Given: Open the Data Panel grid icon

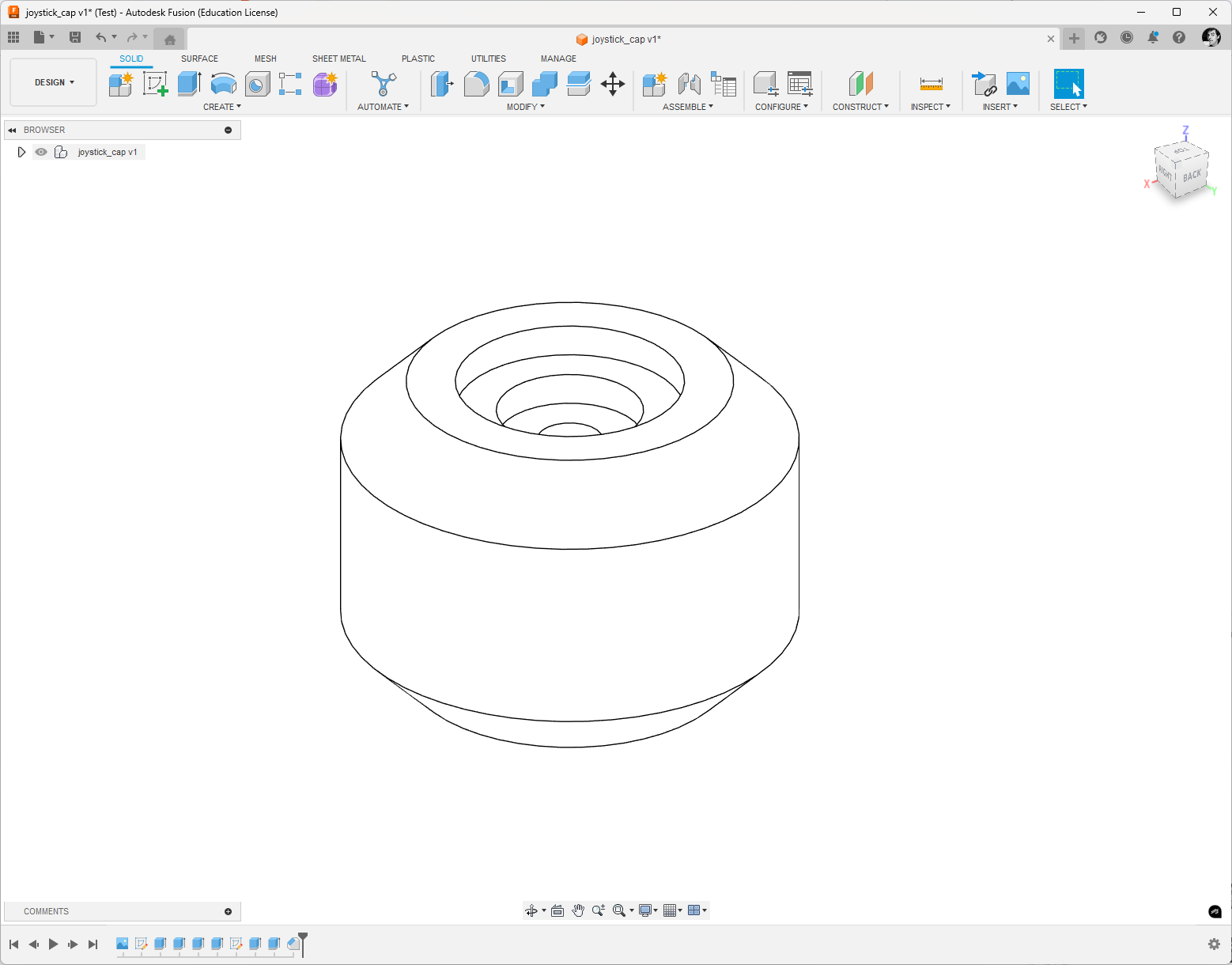Looking at the screenshot, I should (13, 37).
